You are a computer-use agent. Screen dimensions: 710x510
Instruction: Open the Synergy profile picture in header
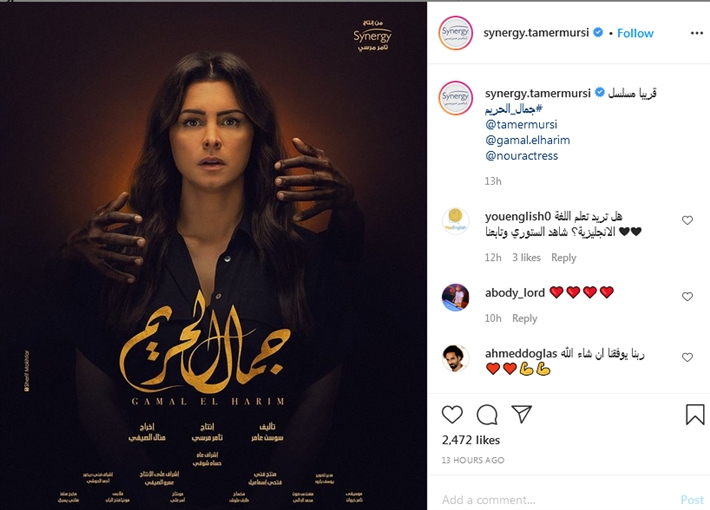[x=456, y=33]
